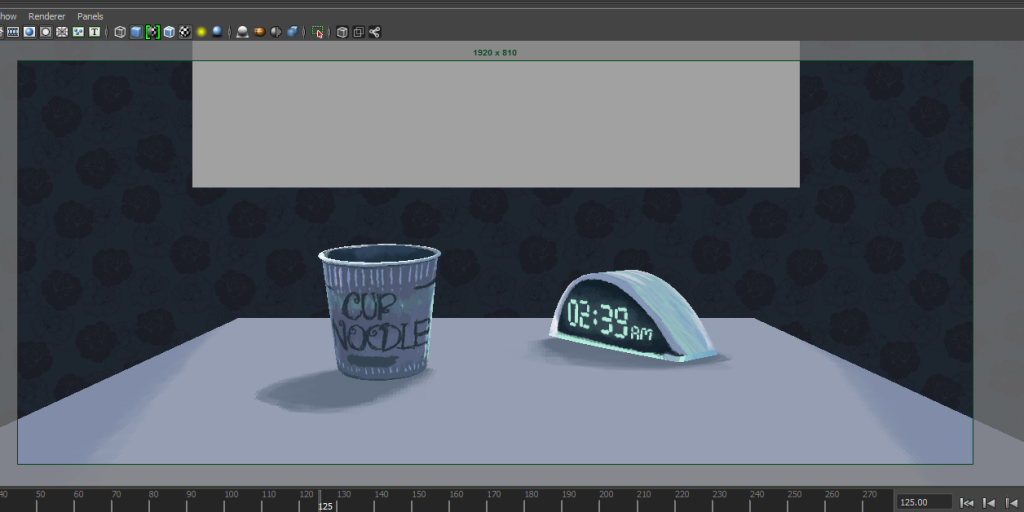Click the smooth shade all icon
Image resolution: width=1024 pixels, height=512 pixels.
click(x=136, y=32)
